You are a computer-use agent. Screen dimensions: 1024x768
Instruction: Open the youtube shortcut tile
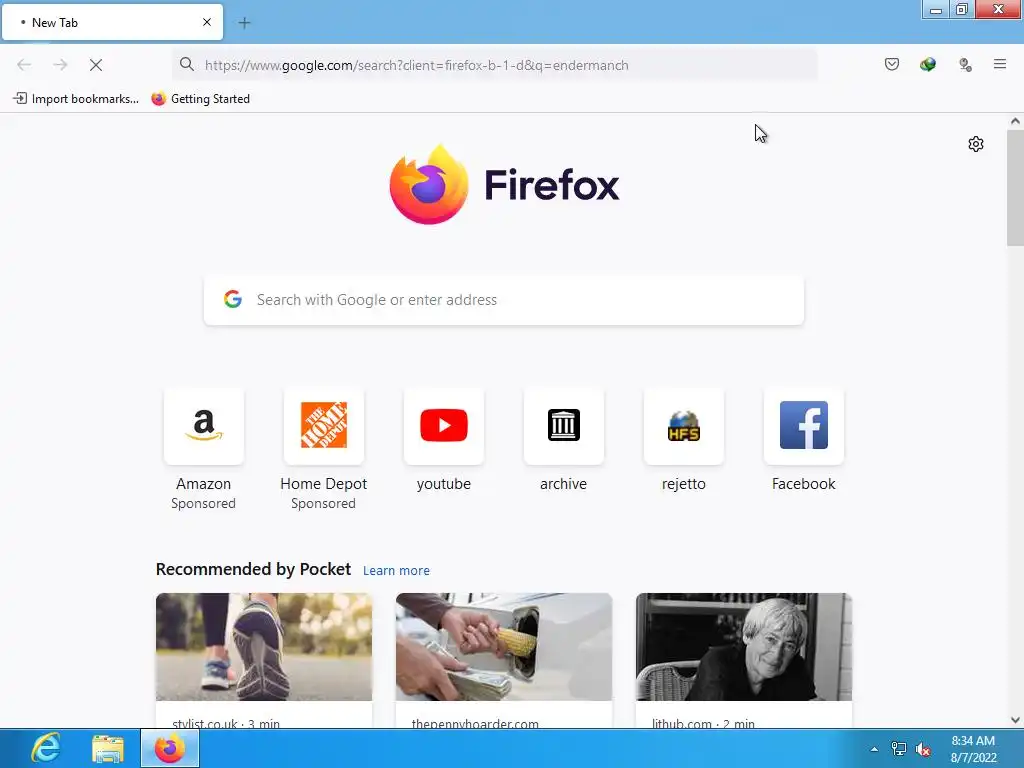pos(444,426)
